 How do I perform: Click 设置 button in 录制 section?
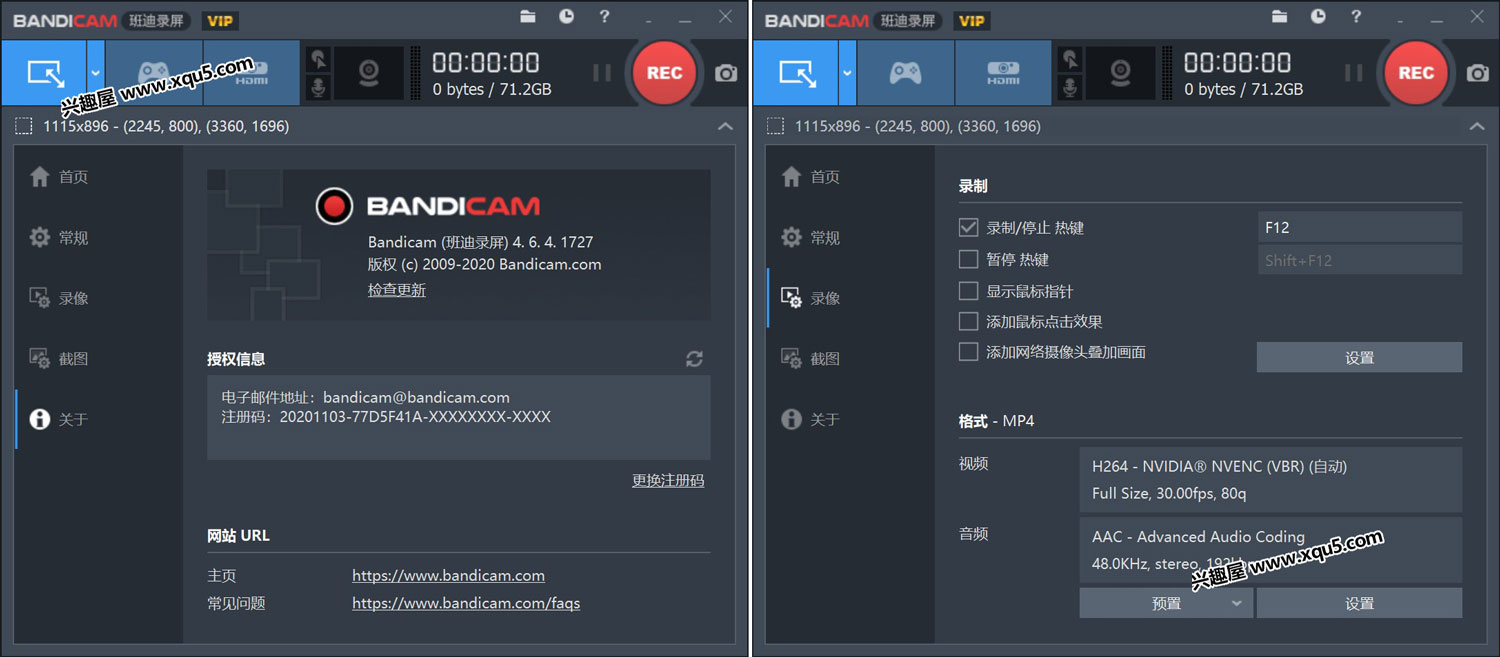[1359, 358]
